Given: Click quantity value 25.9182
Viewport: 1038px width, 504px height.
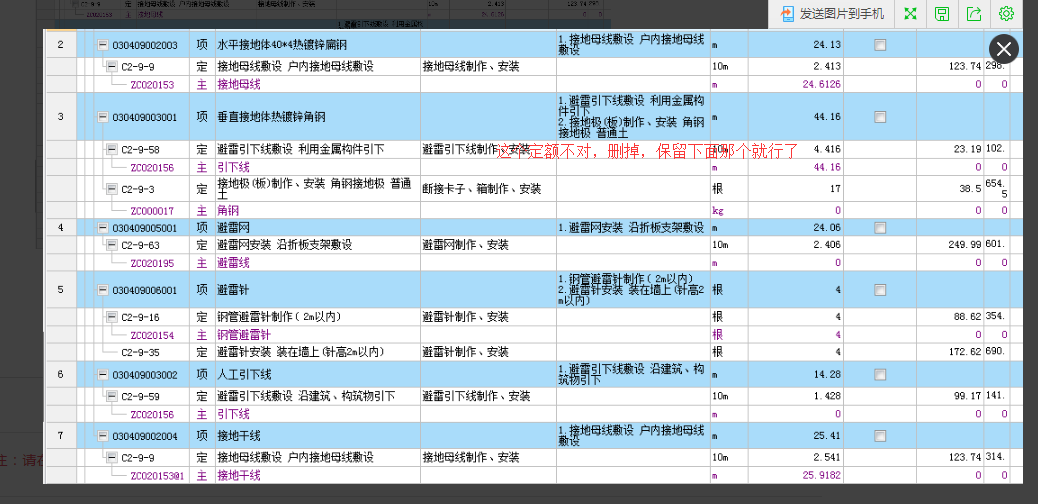Looking at the screenshot, I should [822, 476].
